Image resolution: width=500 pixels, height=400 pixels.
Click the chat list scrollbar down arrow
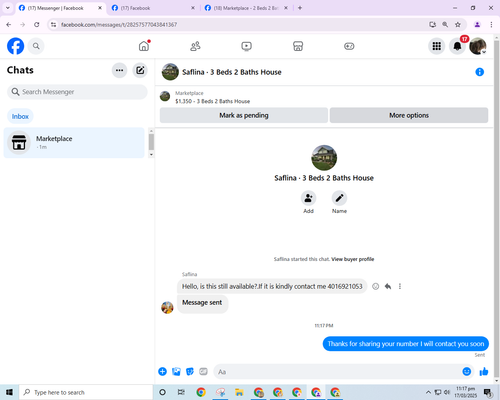(151, 155)
